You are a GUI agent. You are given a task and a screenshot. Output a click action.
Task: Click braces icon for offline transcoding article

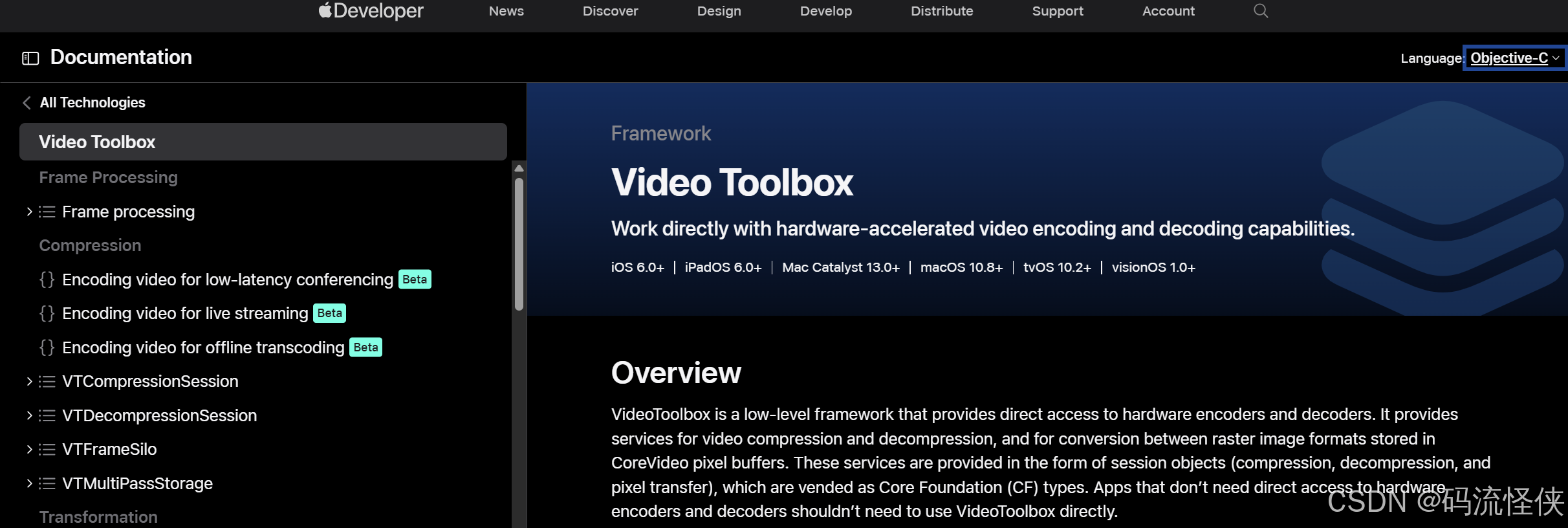click(x=47, y=347)
